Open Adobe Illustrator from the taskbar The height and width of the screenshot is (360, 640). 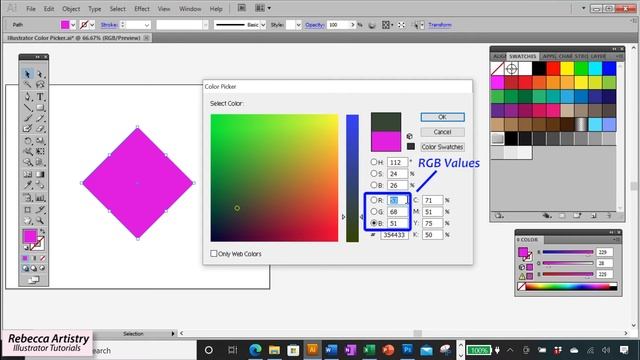(312, 350)
